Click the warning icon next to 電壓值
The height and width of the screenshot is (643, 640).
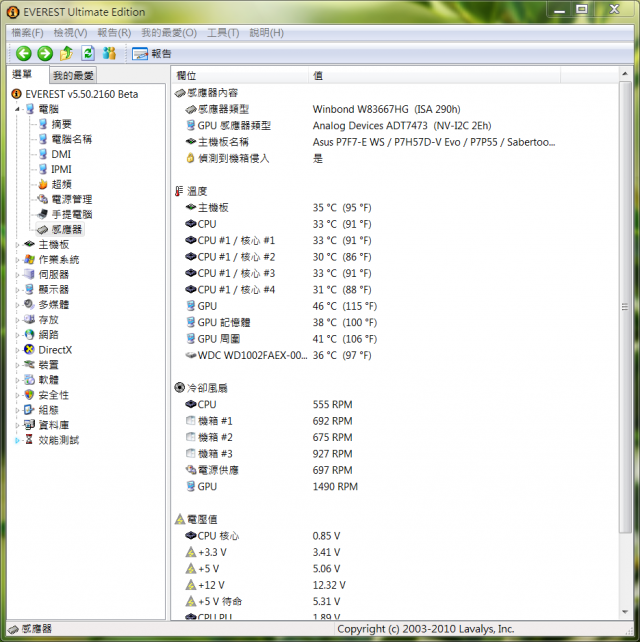coord(180,519)
